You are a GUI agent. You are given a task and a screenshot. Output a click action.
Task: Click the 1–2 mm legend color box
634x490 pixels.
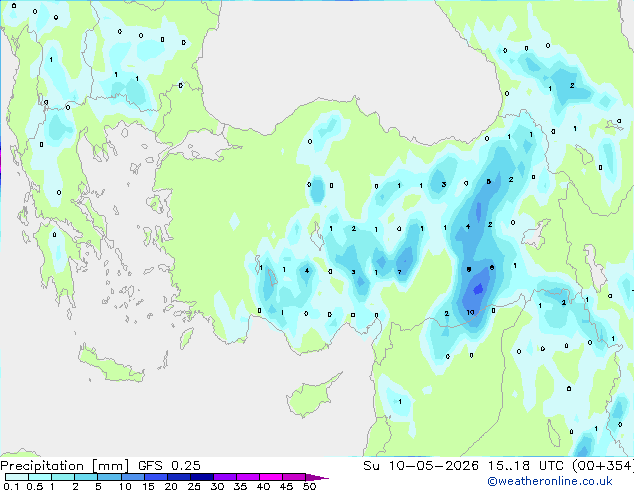pyautogui.click(x=63, y=477)
